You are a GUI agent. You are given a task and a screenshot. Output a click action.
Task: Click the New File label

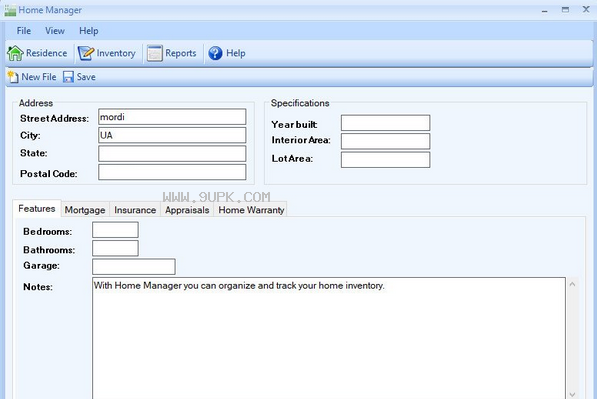39,77
